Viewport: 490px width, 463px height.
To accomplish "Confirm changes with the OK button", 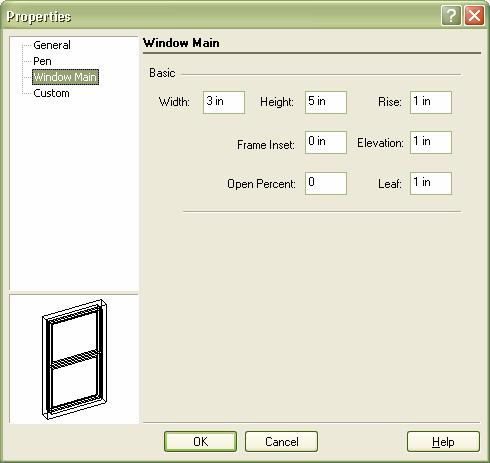I will click(x=200, y=442).
